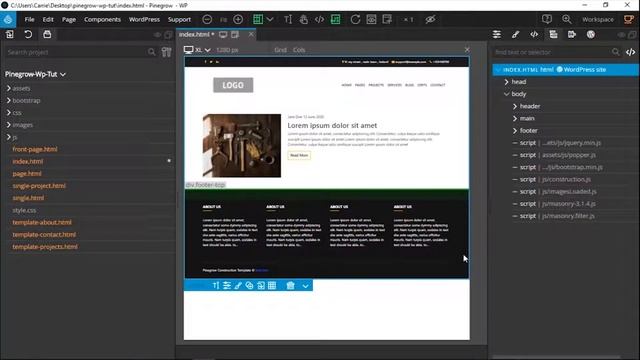This screenshot has height=360, width=640.
Task: Open the Support menu
Action: coord(179,19)
